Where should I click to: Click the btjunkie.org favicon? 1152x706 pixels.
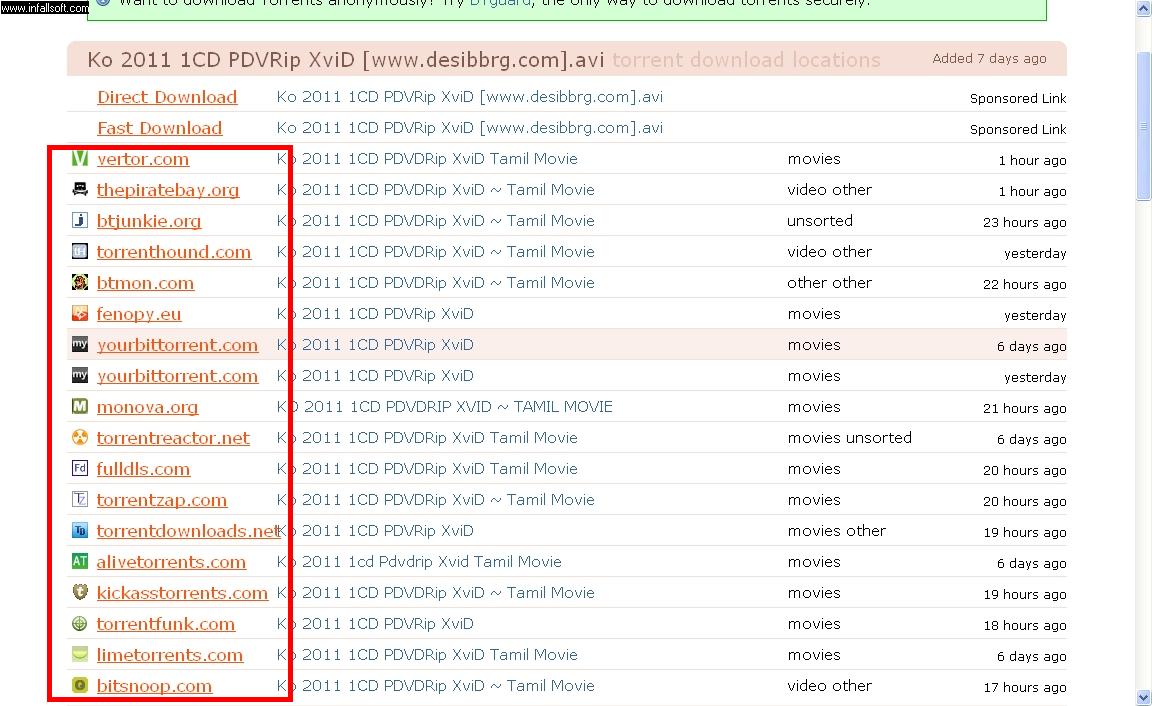pyautogui.click(x=79, y=220)
